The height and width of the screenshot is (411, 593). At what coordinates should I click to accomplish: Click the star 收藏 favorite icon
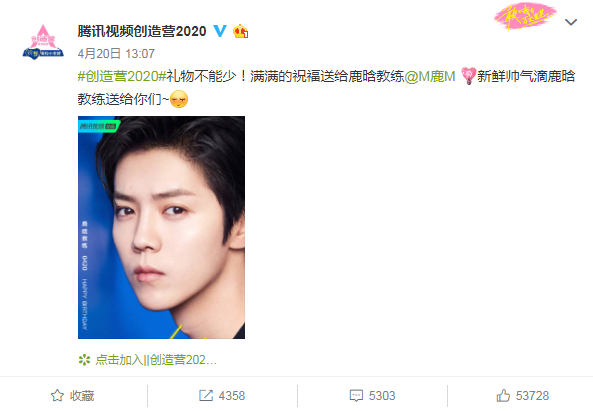pyautogui.click(x=57, y=395)
